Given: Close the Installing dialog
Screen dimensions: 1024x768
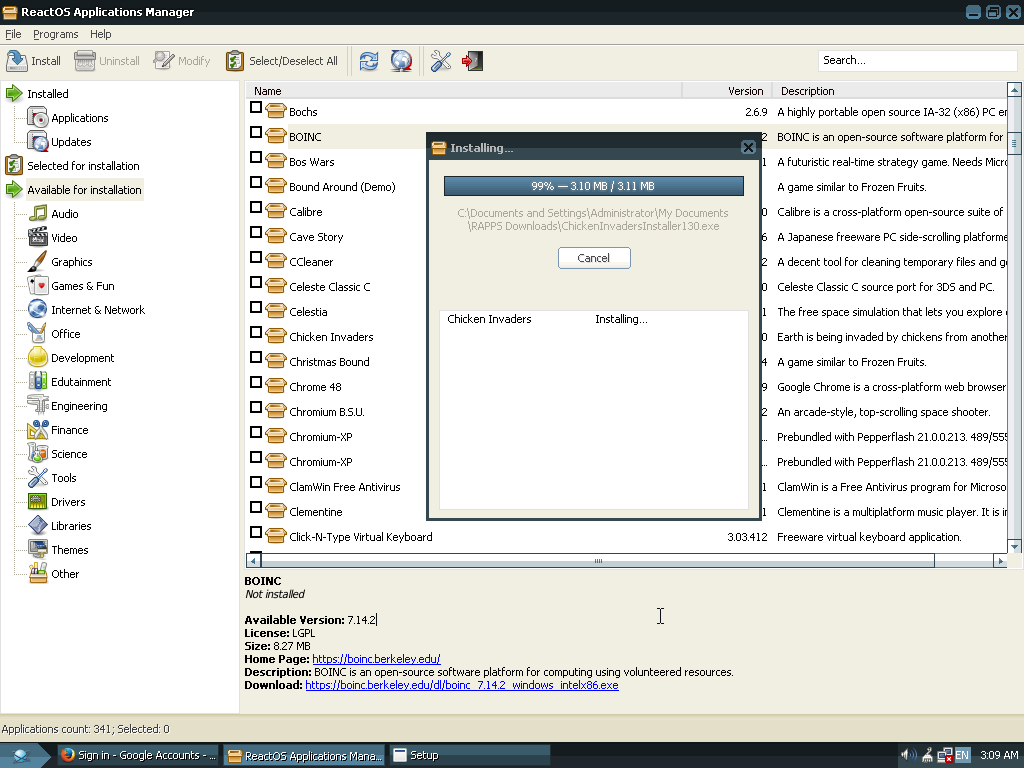Looking at the screenshot, I should click(x=748, y=148).
